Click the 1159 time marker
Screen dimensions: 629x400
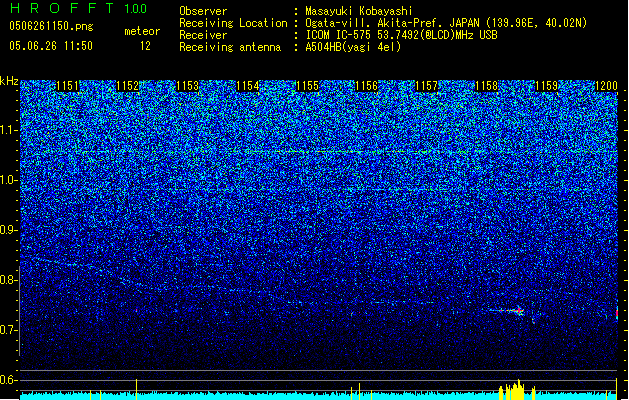(x=546, y=86)
